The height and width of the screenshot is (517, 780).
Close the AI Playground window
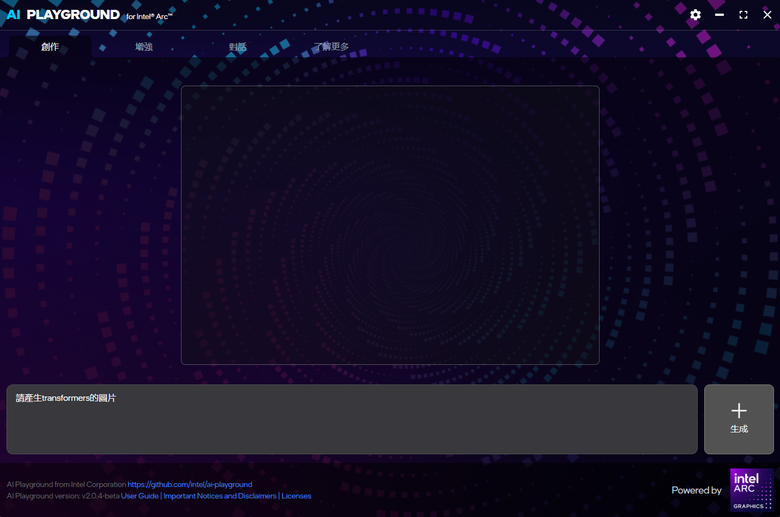click(767, 15)
